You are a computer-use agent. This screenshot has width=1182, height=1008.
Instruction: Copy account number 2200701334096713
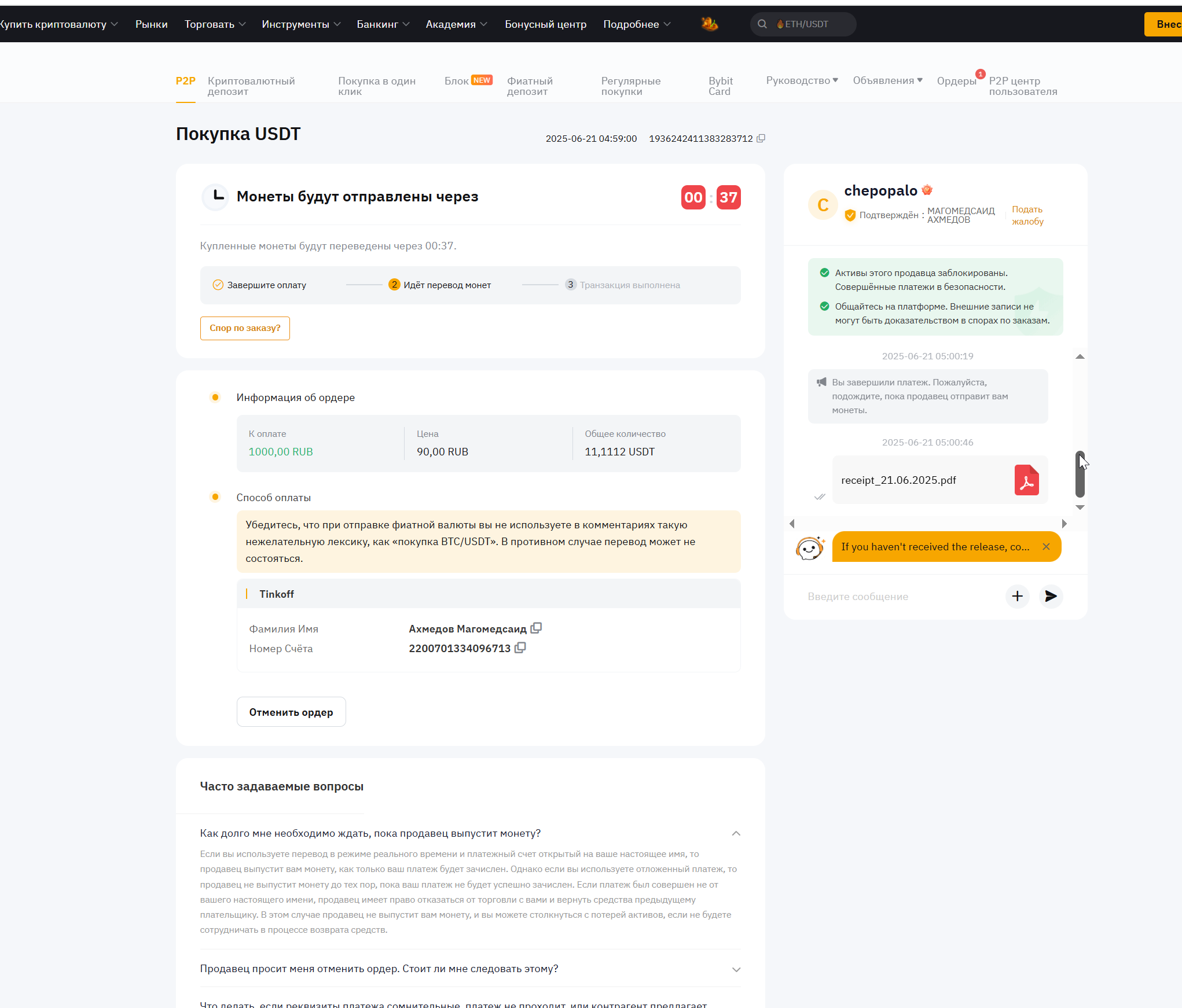click(x=520, y=648)
